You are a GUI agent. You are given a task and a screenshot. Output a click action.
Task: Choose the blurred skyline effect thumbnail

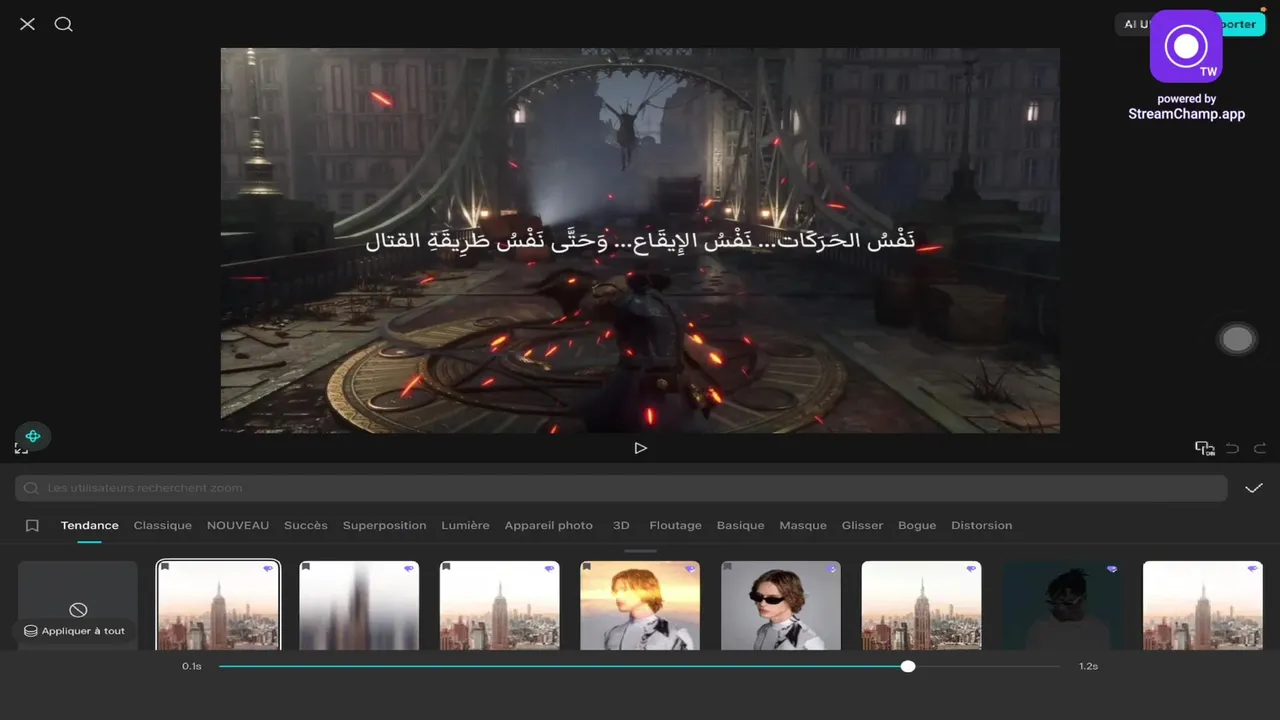359,605
